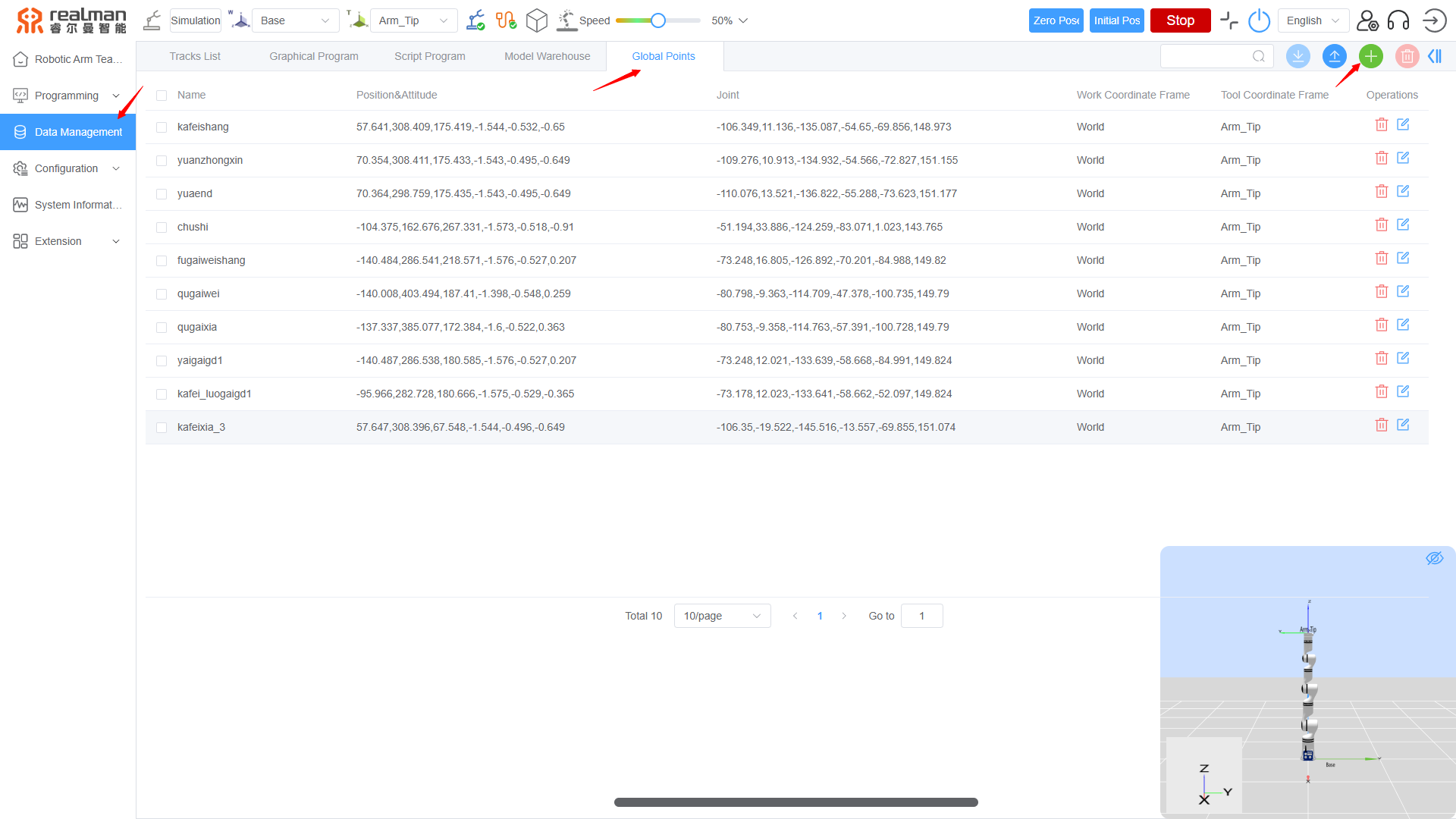Open the headset support icon

coord(1398,20)
